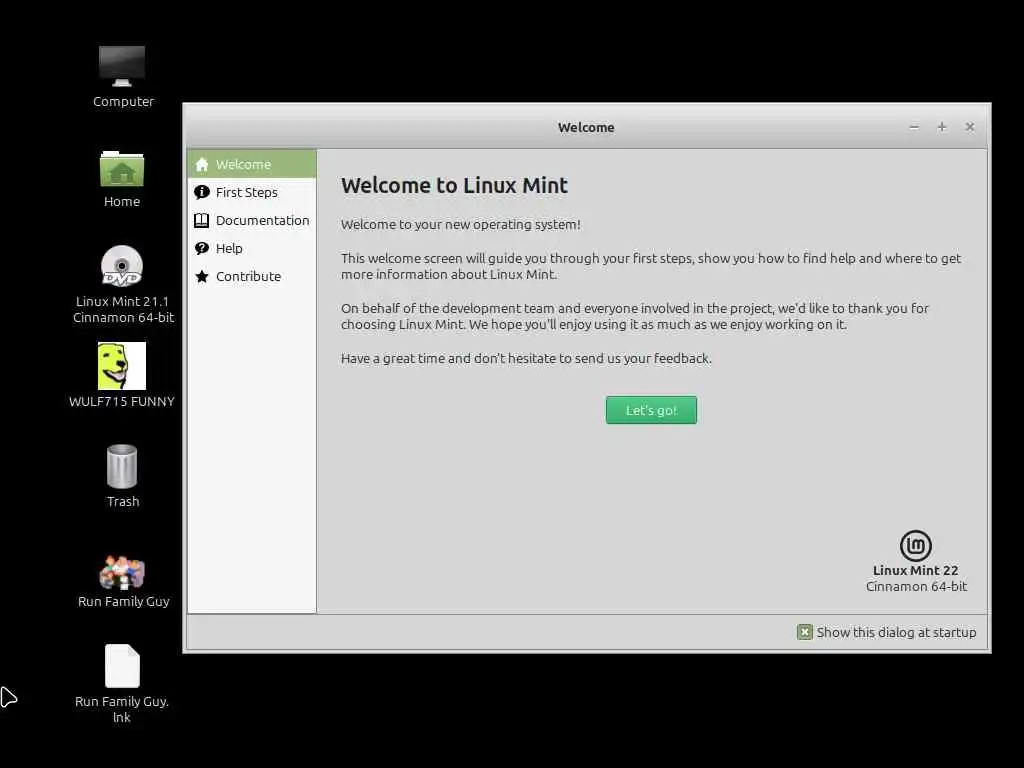Select the Run Family Guy.lnk file icon
This screenshot has height=768, width=1024.
(122, 666)
